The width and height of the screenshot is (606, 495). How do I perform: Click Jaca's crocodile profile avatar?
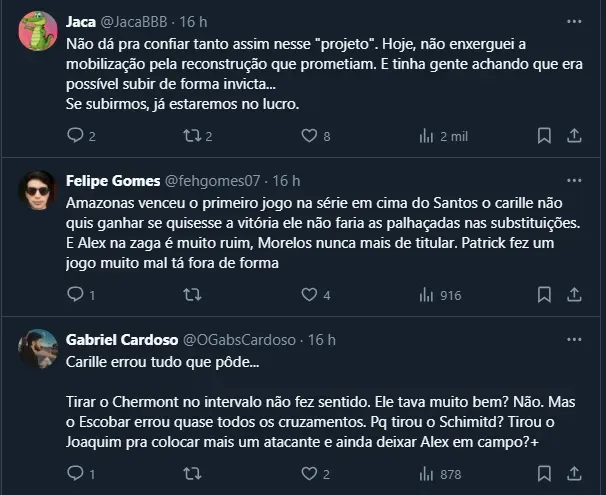tap(38, 31)
